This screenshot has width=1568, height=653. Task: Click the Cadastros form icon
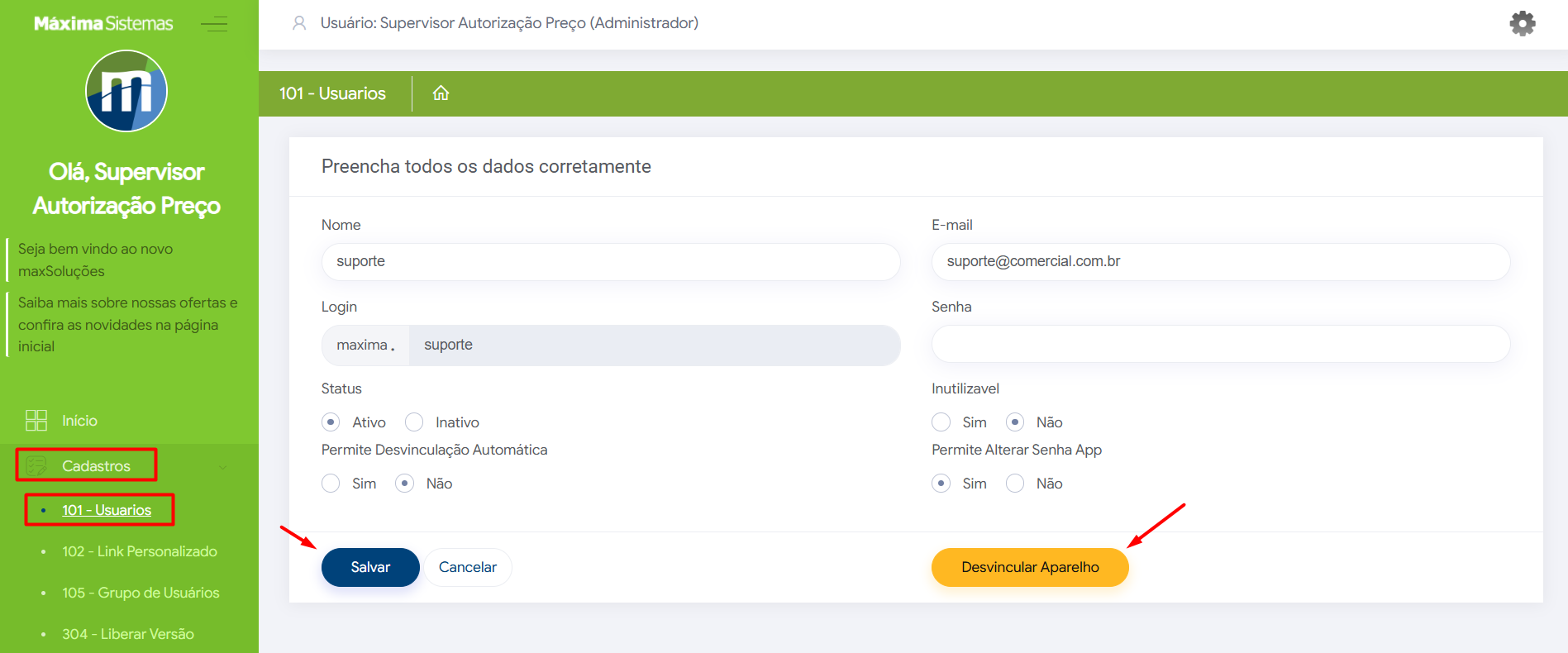pyautogui.click(x=36, y=466)
